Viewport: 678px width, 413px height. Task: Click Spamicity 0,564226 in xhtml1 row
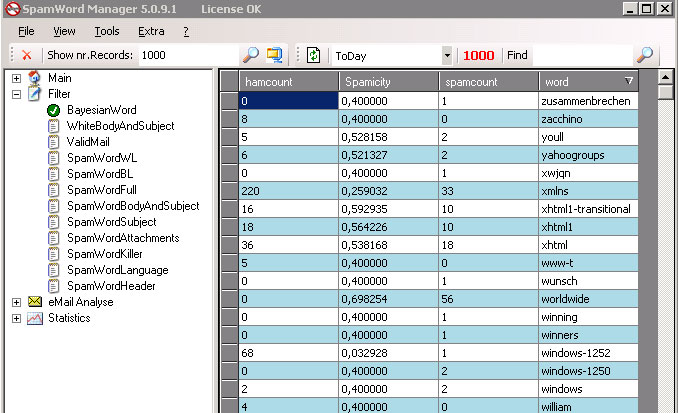coord(388,227)
